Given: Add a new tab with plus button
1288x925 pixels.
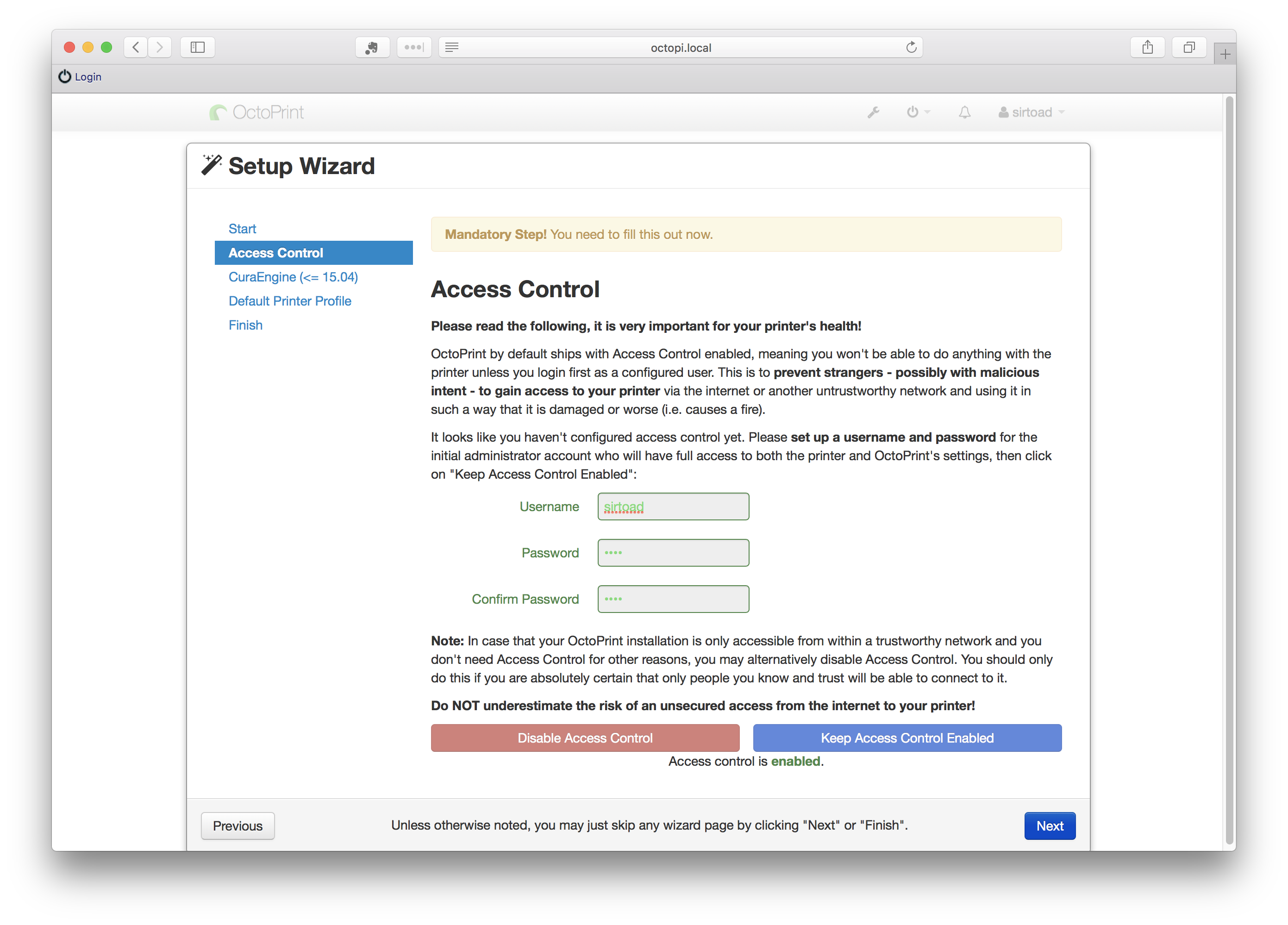Looking at the screenshot, I should [x=1225, y=54].
